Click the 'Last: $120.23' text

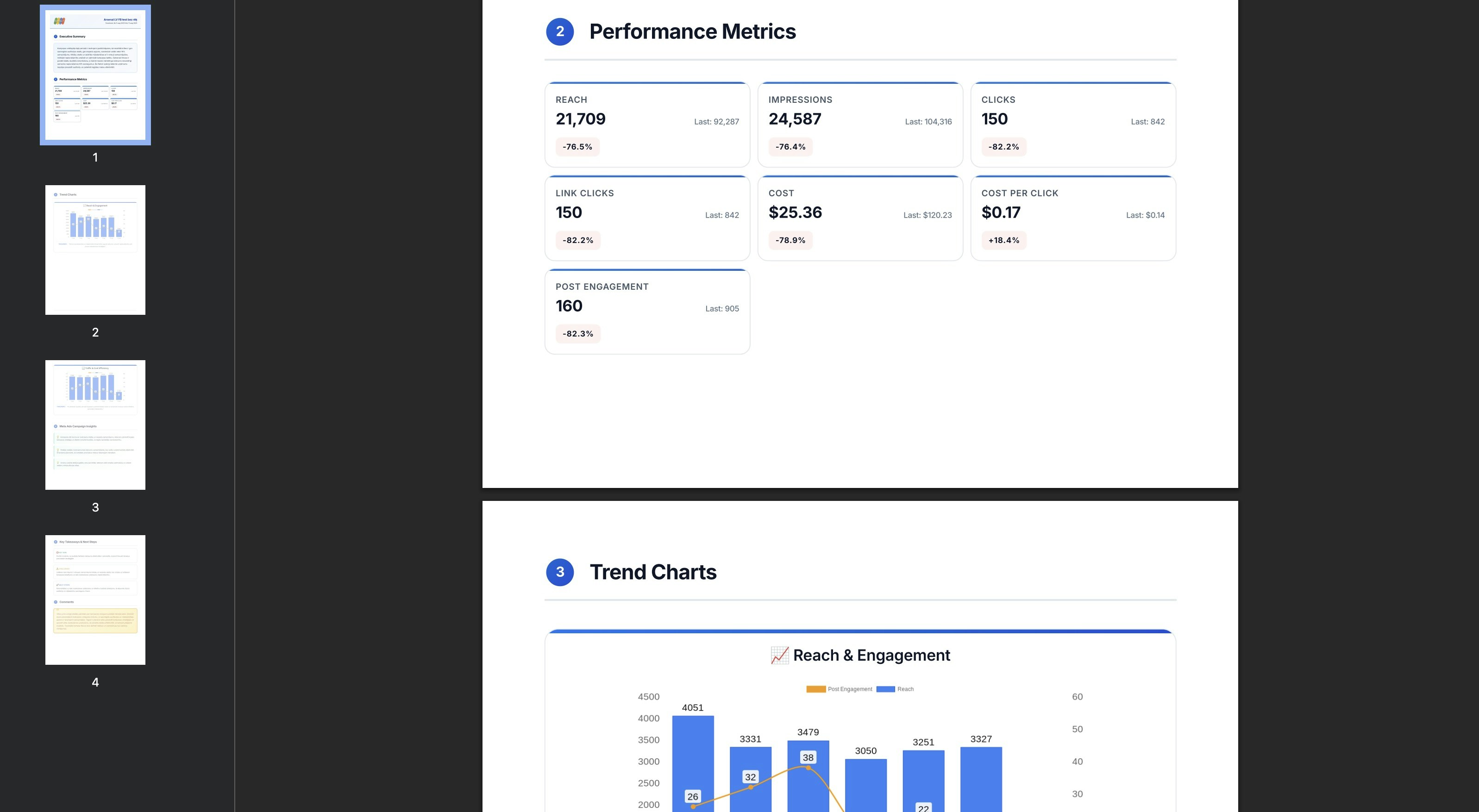tap(928, 215)
